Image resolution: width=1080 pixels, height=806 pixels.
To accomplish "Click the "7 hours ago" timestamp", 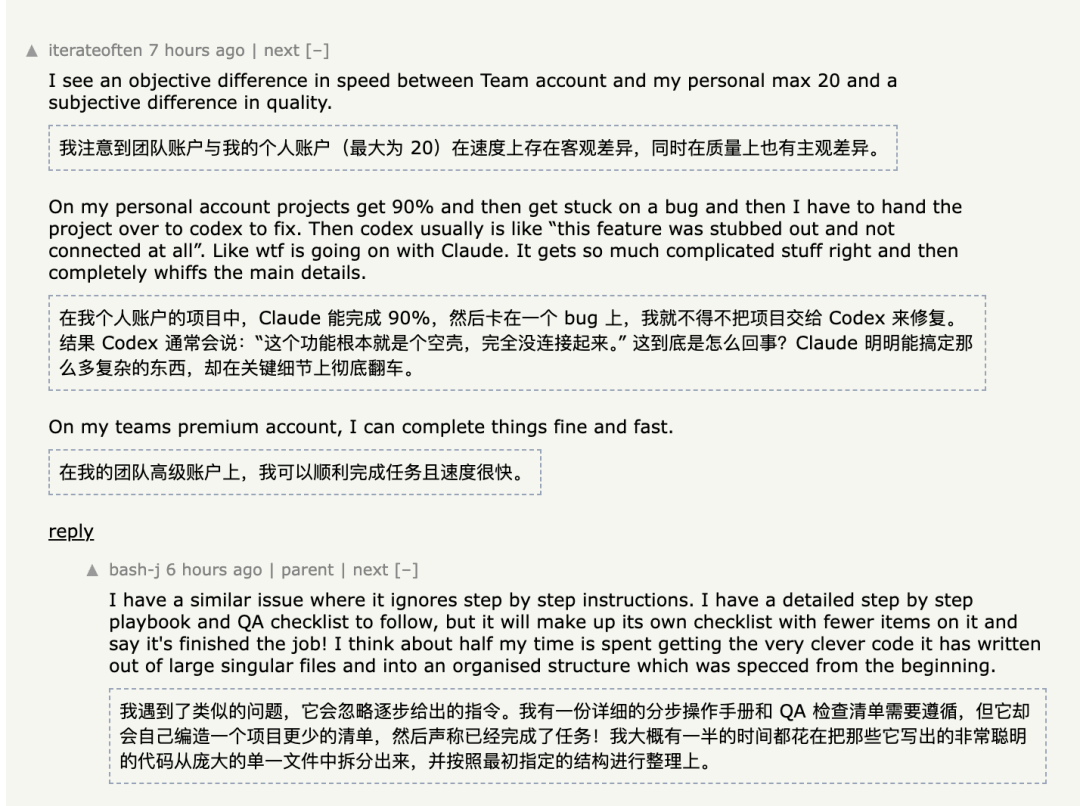I will pyautogui.click(x=196, y=50).
